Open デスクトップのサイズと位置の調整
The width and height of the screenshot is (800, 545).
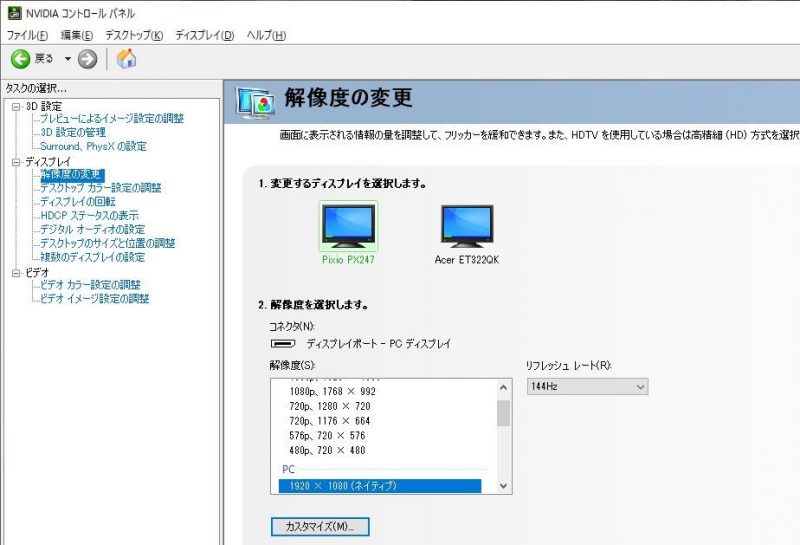coord(108,243)
